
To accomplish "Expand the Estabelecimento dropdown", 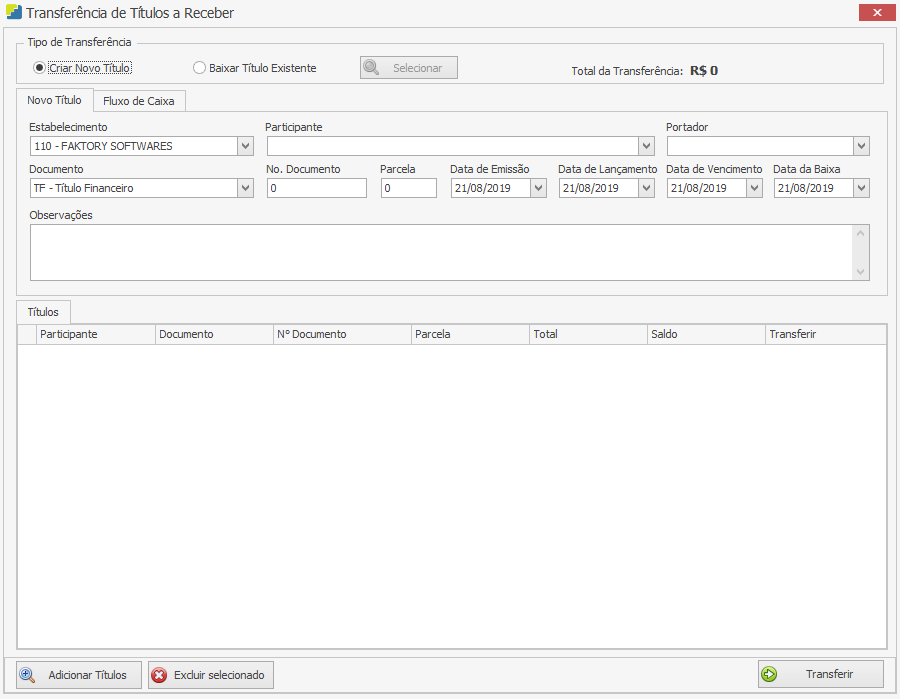I will click(245, 146).
